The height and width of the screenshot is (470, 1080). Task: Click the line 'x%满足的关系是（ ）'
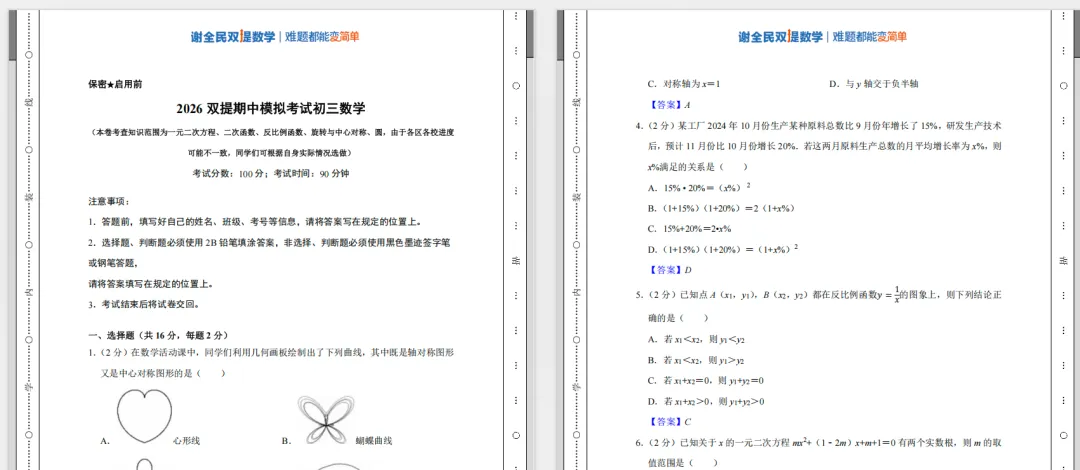(698, 167)
